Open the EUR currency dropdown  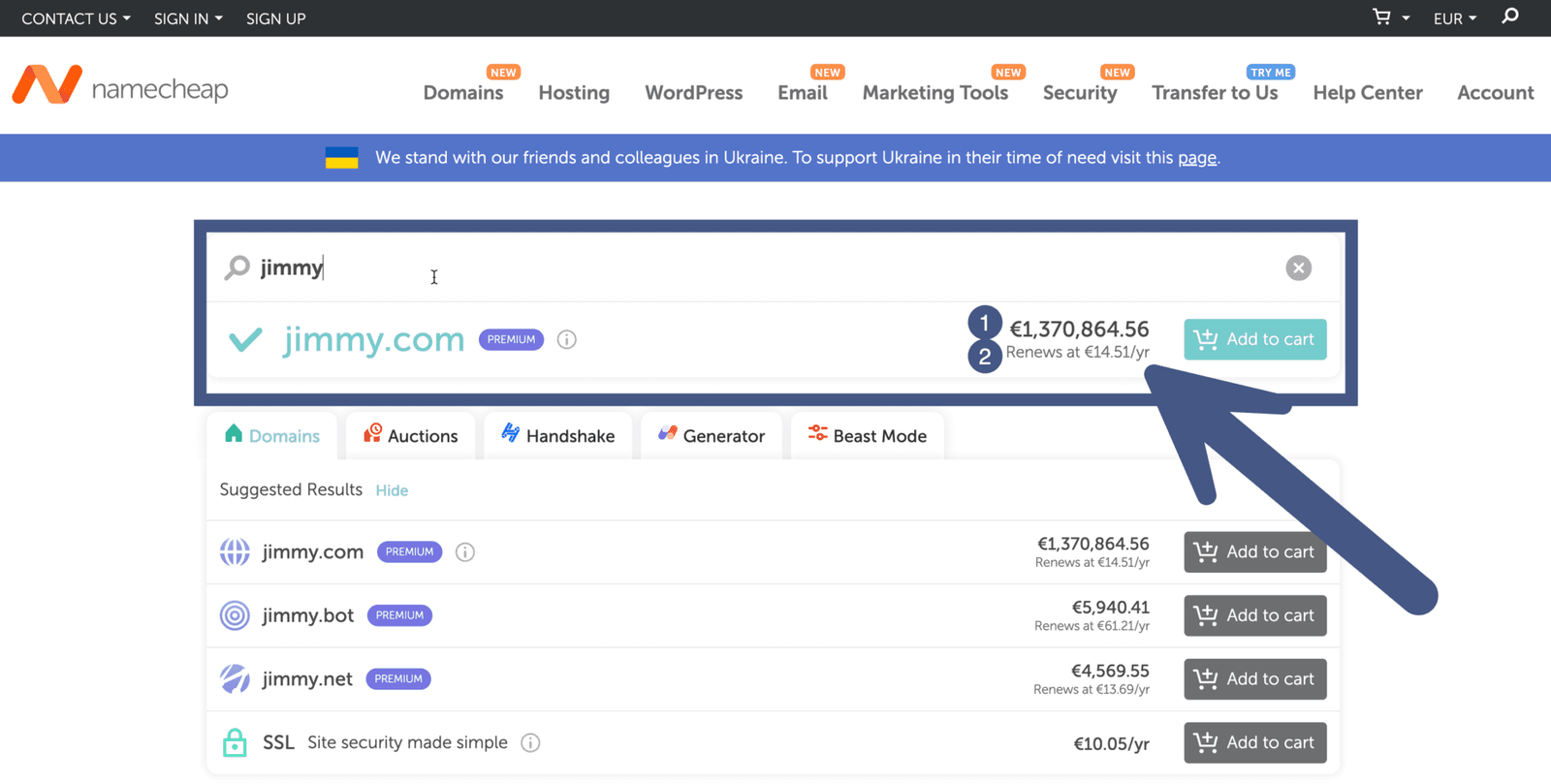click(x=1455, y=18)
